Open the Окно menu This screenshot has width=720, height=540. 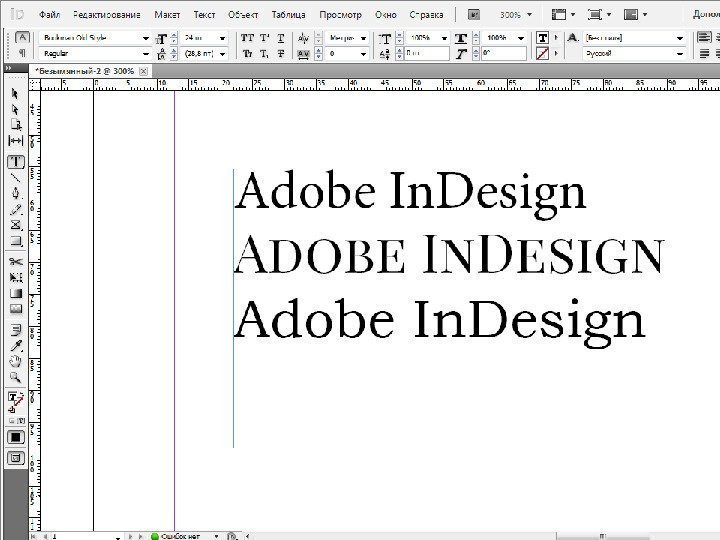[386, 15]
